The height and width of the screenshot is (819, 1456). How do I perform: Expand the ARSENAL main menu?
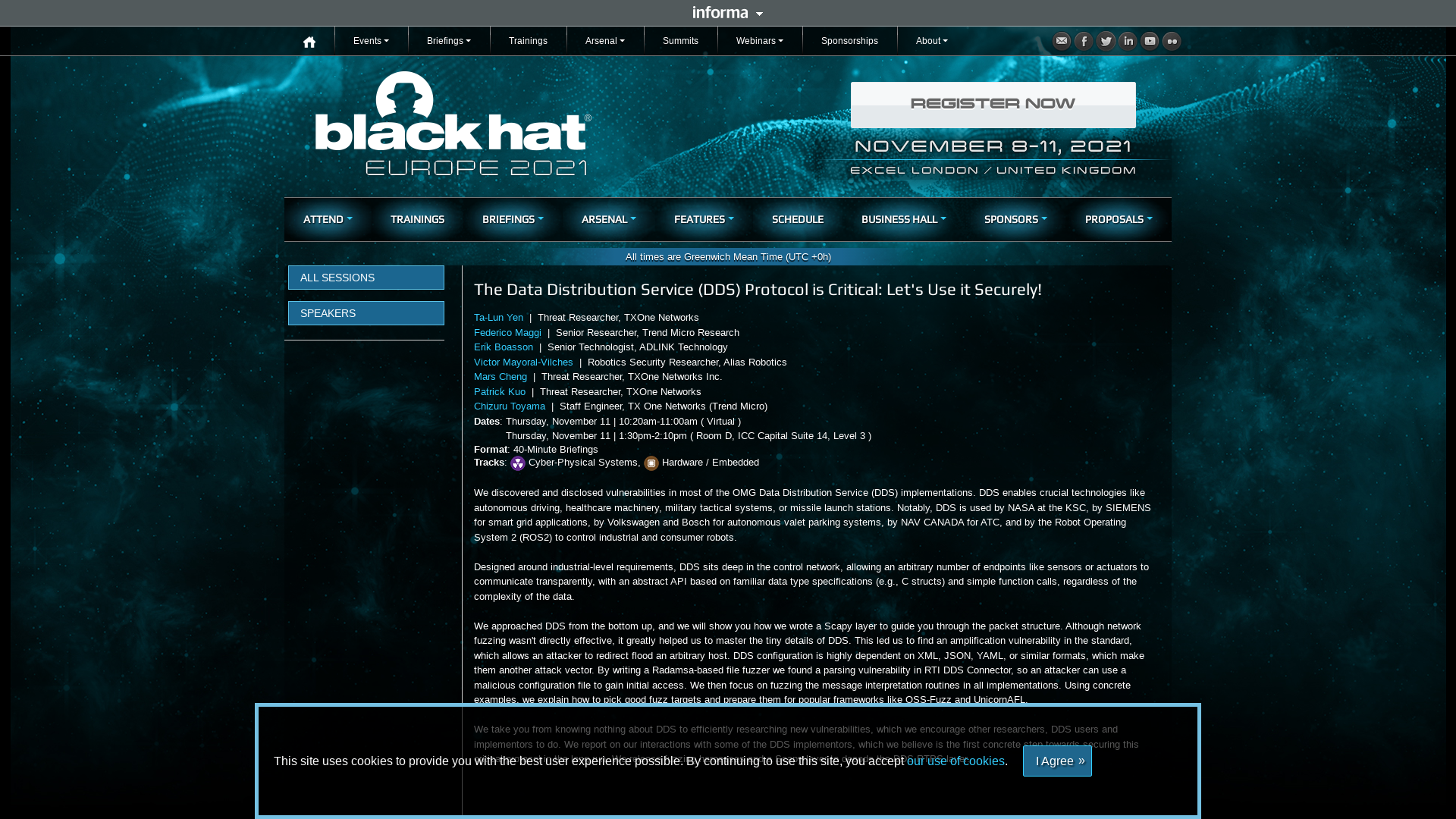coord(609,219)
